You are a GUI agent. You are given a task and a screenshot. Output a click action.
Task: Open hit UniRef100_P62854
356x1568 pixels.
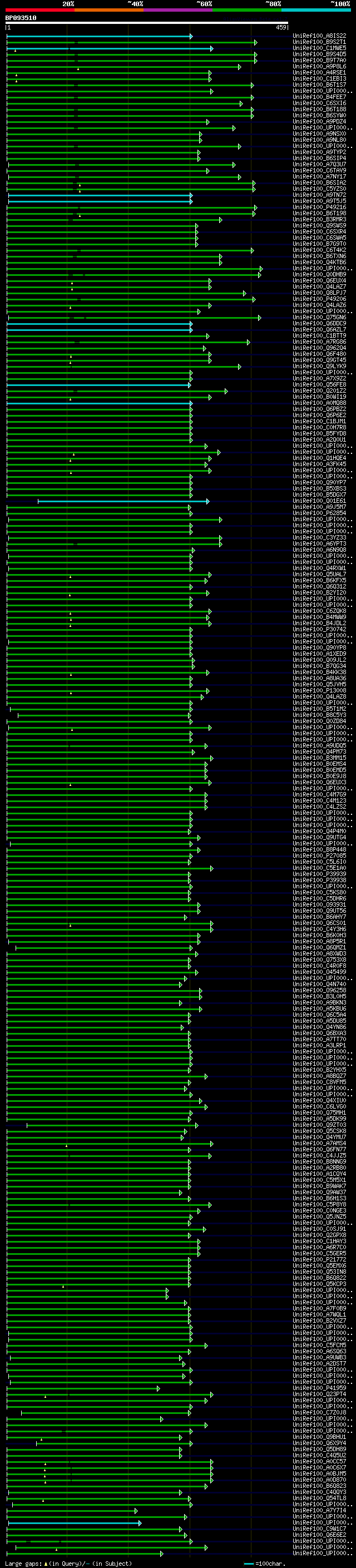[319, 512]
